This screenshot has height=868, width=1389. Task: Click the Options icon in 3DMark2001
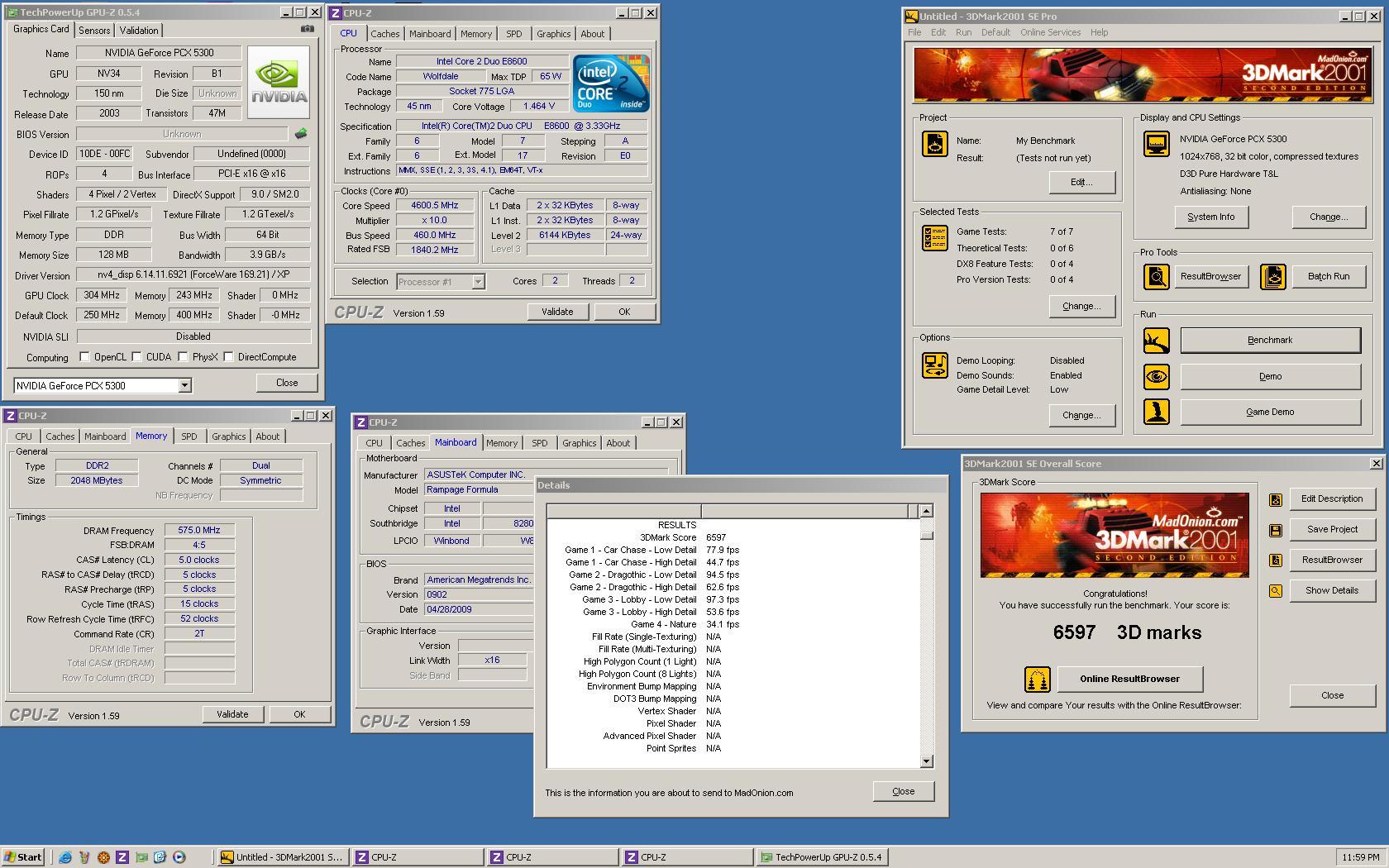pyautogui.click(x=934, y=365)
